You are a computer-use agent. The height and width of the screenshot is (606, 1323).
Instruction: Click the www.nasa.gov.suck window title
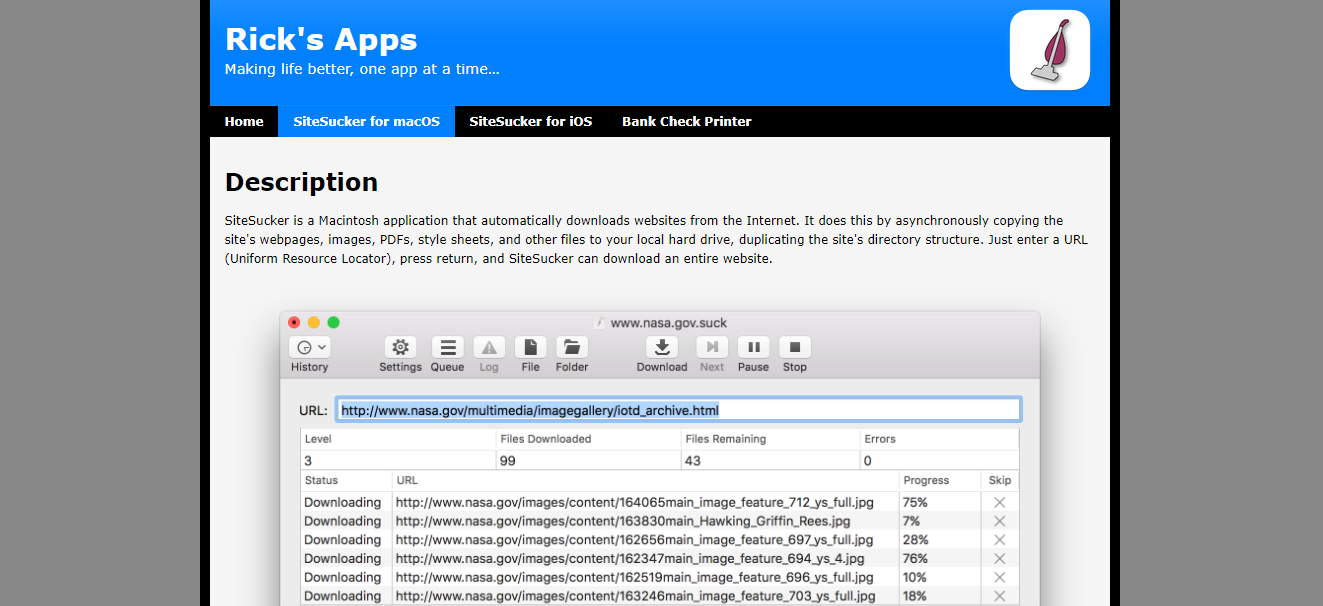coord(669,322)
